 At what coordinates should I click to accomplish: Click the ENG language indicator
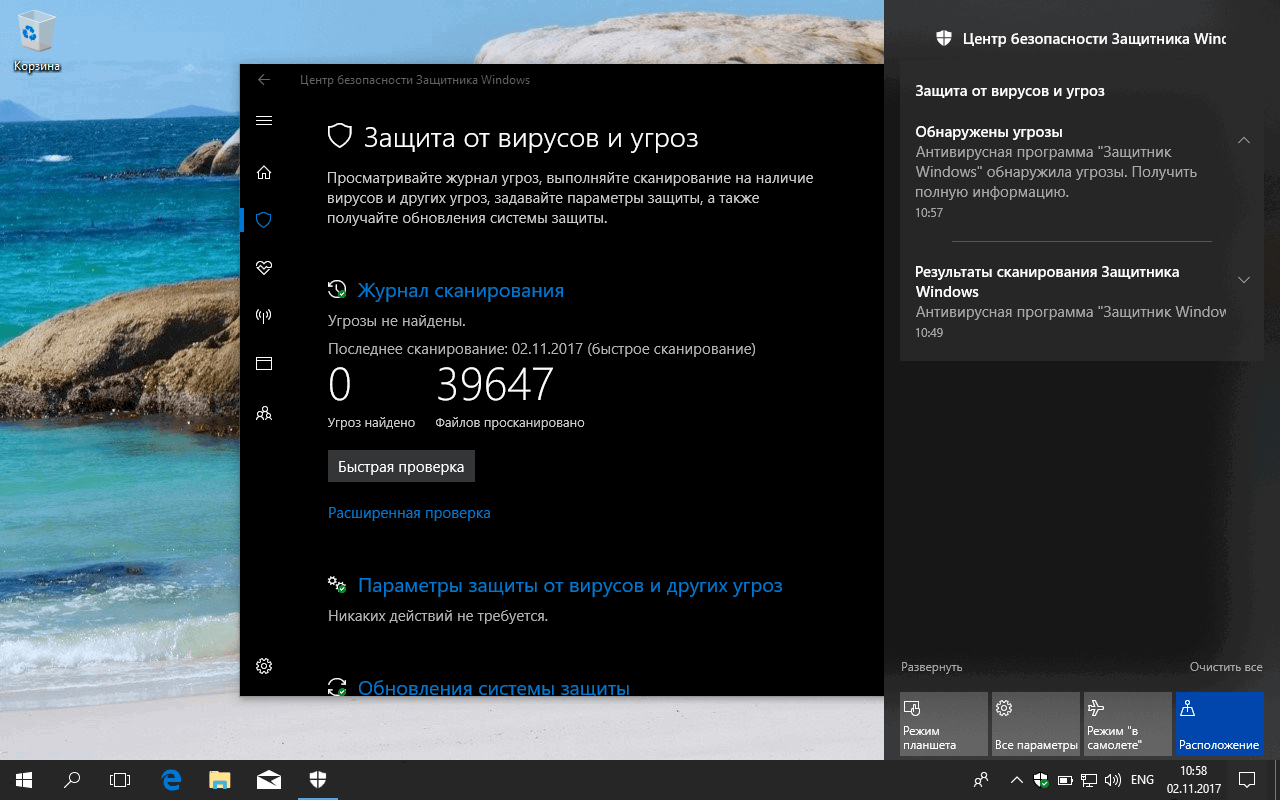tap(1141, 779)
